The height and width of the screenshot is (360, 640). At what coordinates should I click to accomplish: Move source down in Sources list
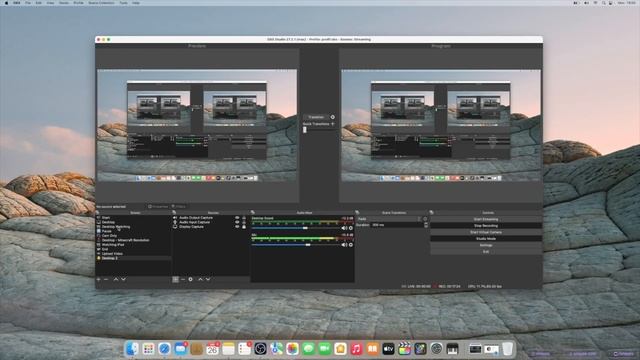(x=208, y=279)
